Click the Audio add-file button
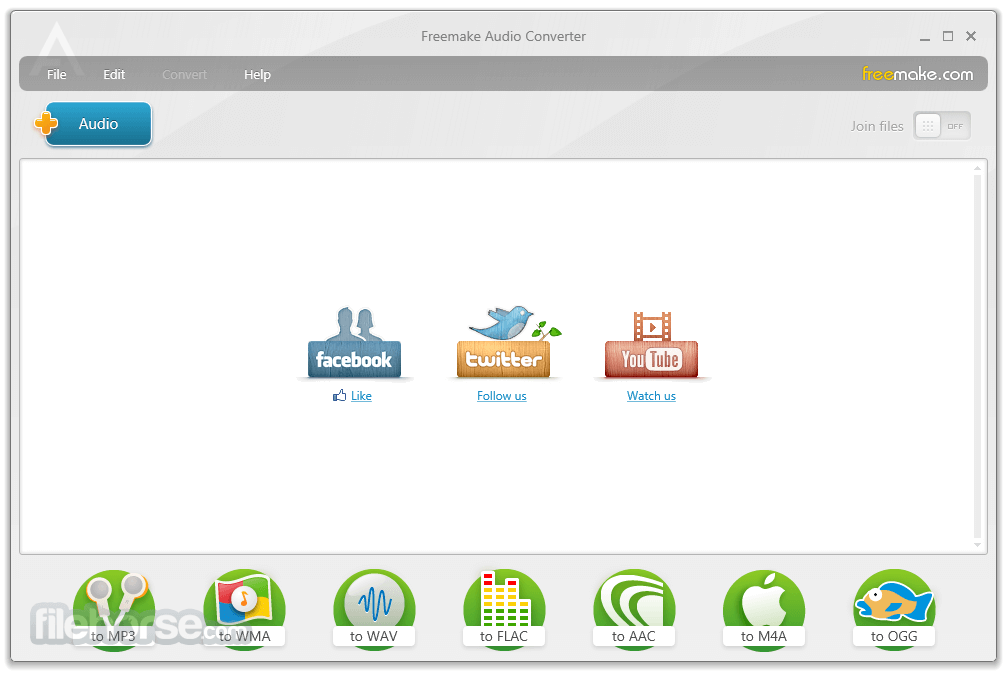1007x675 pixels. tap(98, 124)
